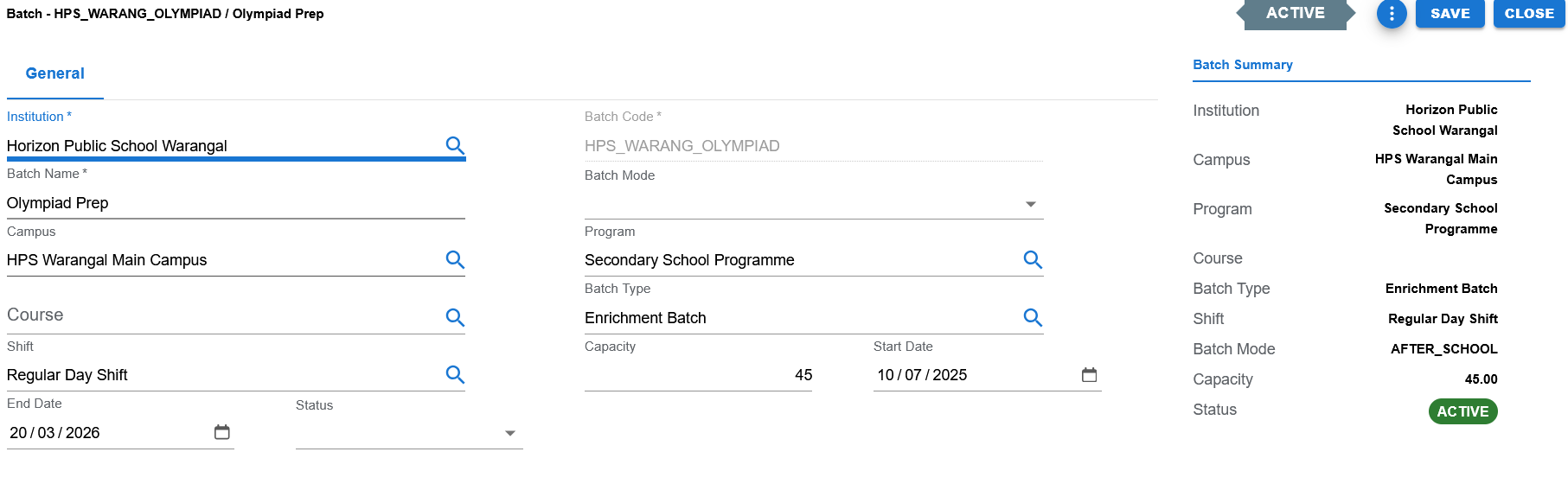Image resolution: width=1568 pixels, height=490 pixels.
Task: Click the green ACTIVE status badge
Action: click(x=1462, y=411)
